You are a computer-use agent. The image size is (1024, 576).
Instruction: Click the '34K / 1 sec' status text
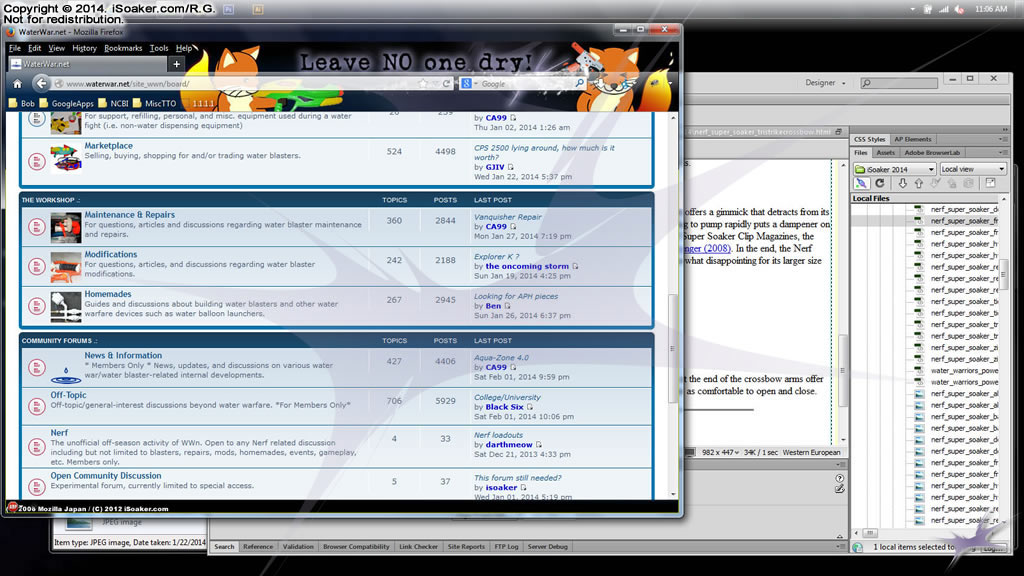[x=760, y=453]
